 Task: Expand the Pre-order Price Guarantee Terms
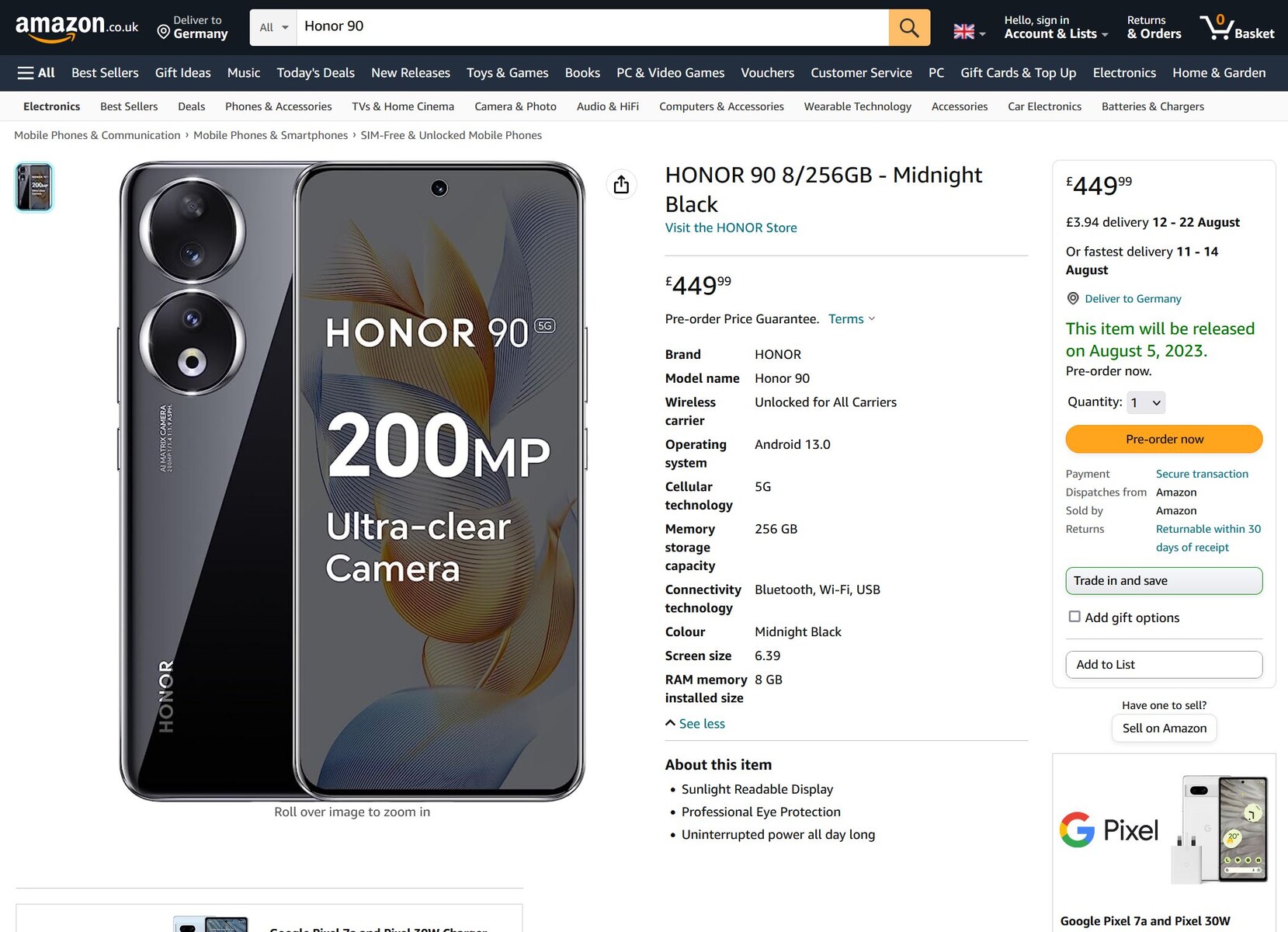pos(851,319)
